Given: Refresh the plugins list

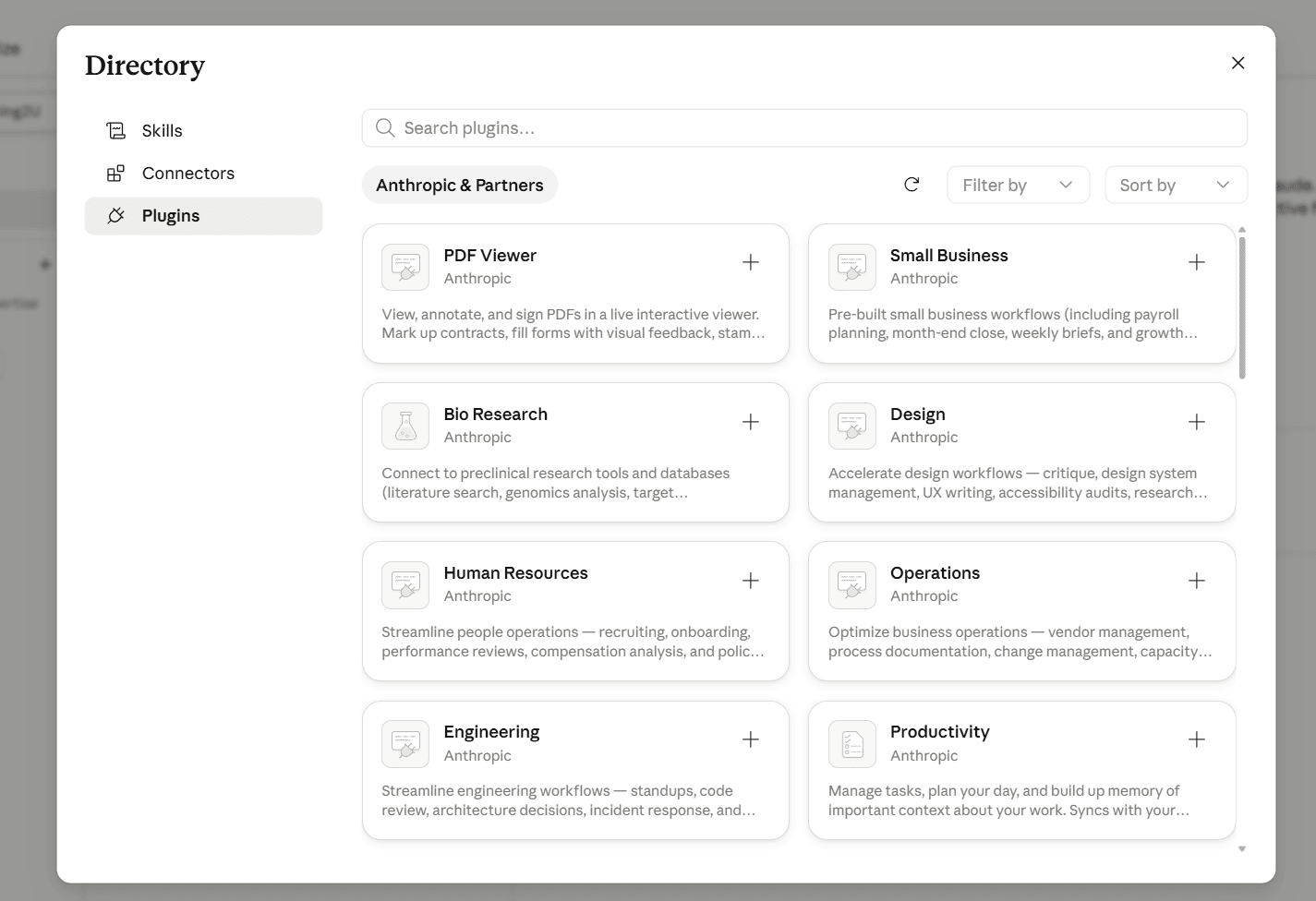Looking at the screenshot, I should coord(912,185).
